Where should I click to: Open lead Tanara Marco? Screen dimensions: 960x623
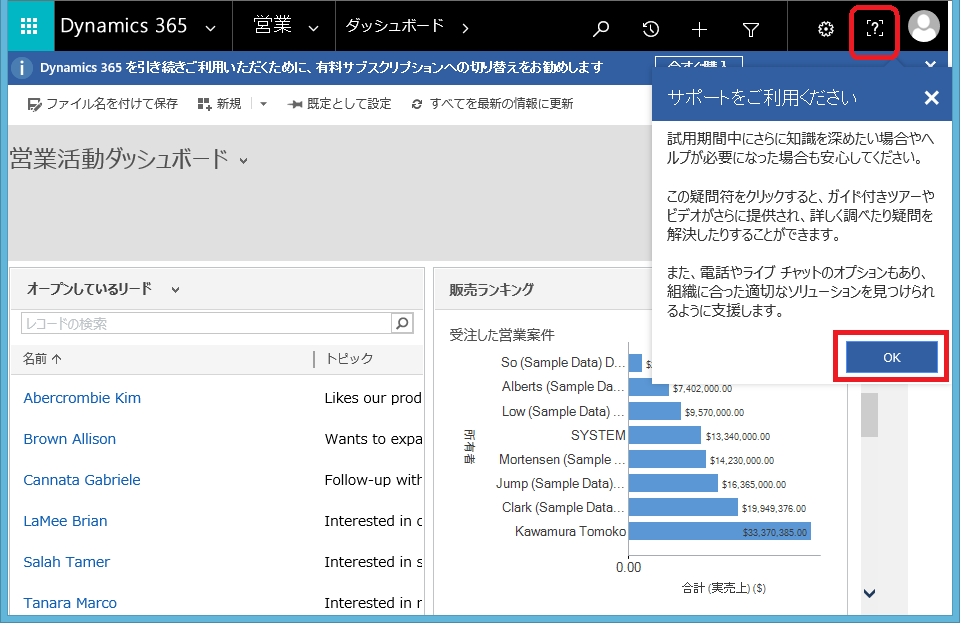70,603
